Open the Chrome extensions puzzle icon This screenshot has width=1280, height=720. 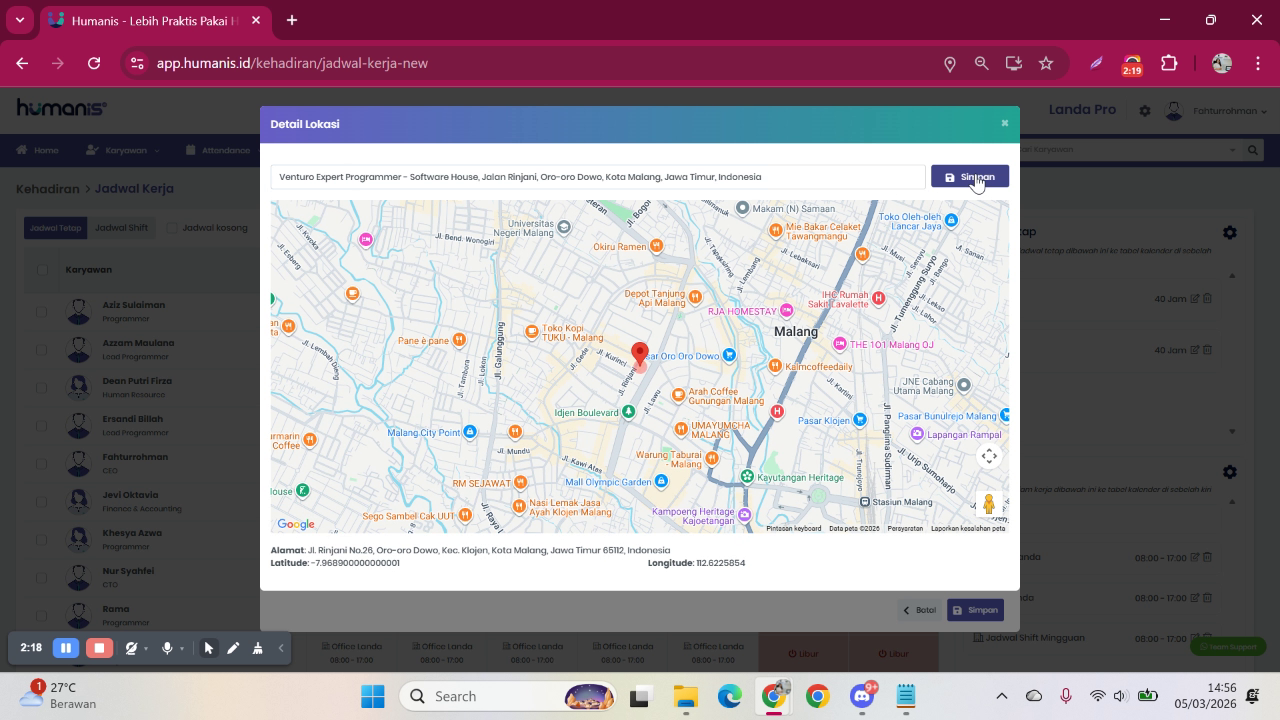[1169, 63]
